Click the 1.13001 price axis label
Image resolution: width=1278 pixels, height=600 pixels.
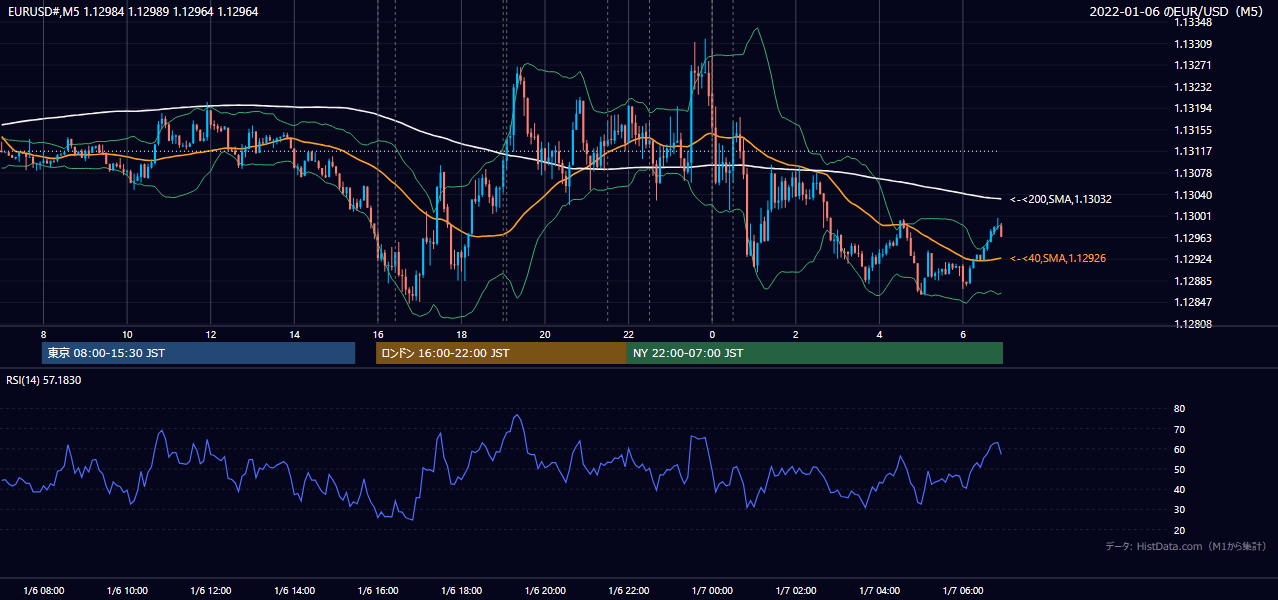pyautogui.click(x=1193, y=216)
